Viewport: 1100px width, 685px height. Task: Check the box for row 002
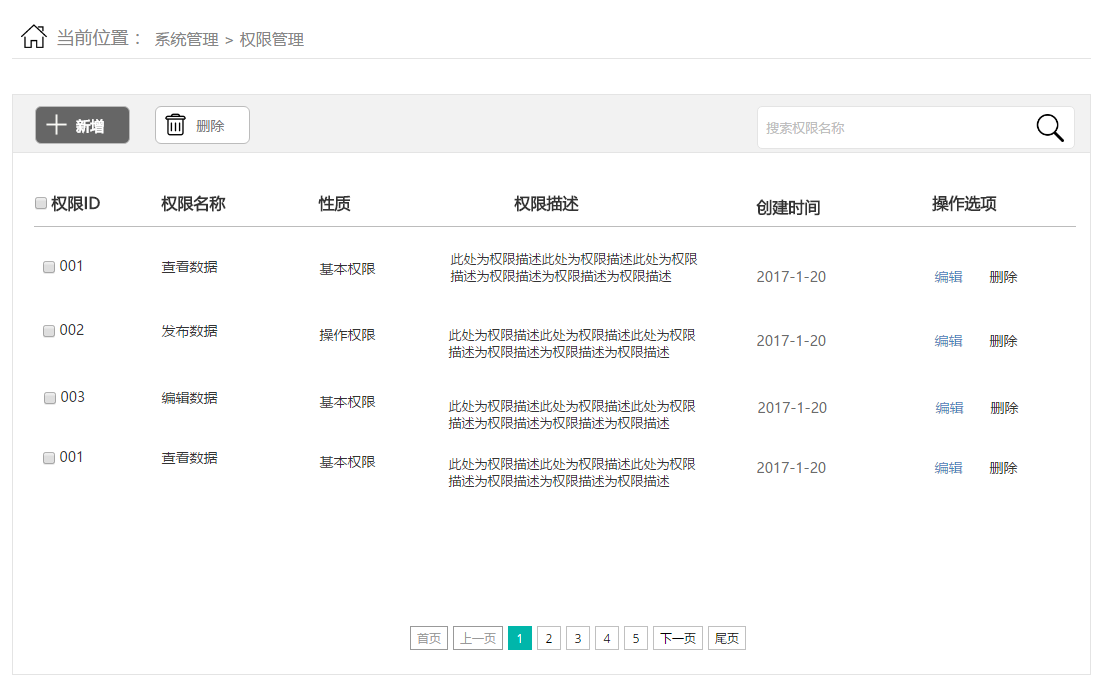pos(49,331)
